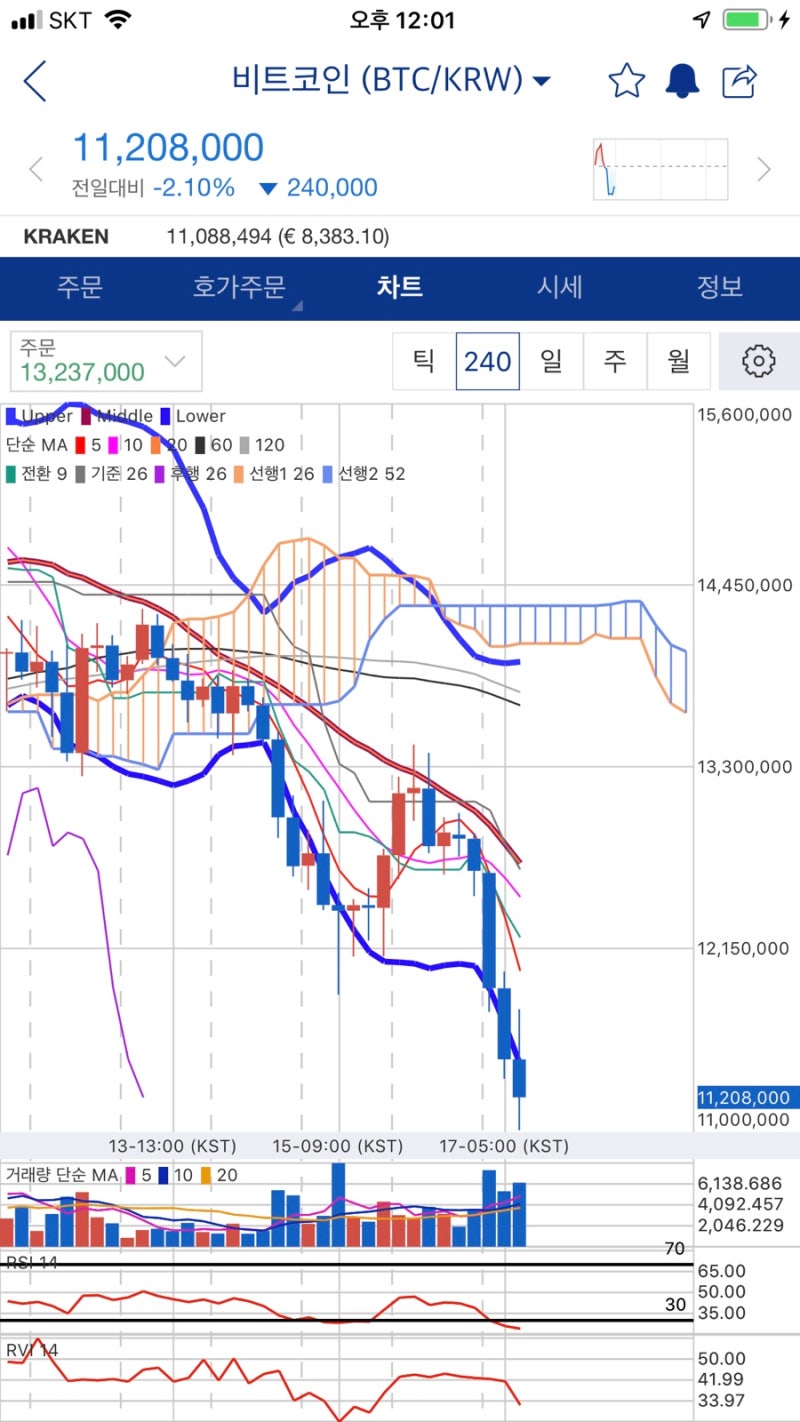Go back with the left arrow
The width and height of the screenshot is (800, 1422).
click(35, 80)
